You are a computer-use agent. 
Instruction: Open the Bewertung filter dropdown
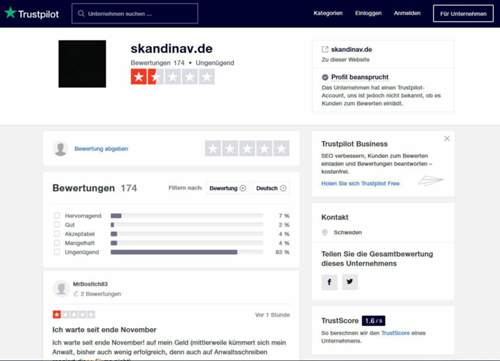228,188
